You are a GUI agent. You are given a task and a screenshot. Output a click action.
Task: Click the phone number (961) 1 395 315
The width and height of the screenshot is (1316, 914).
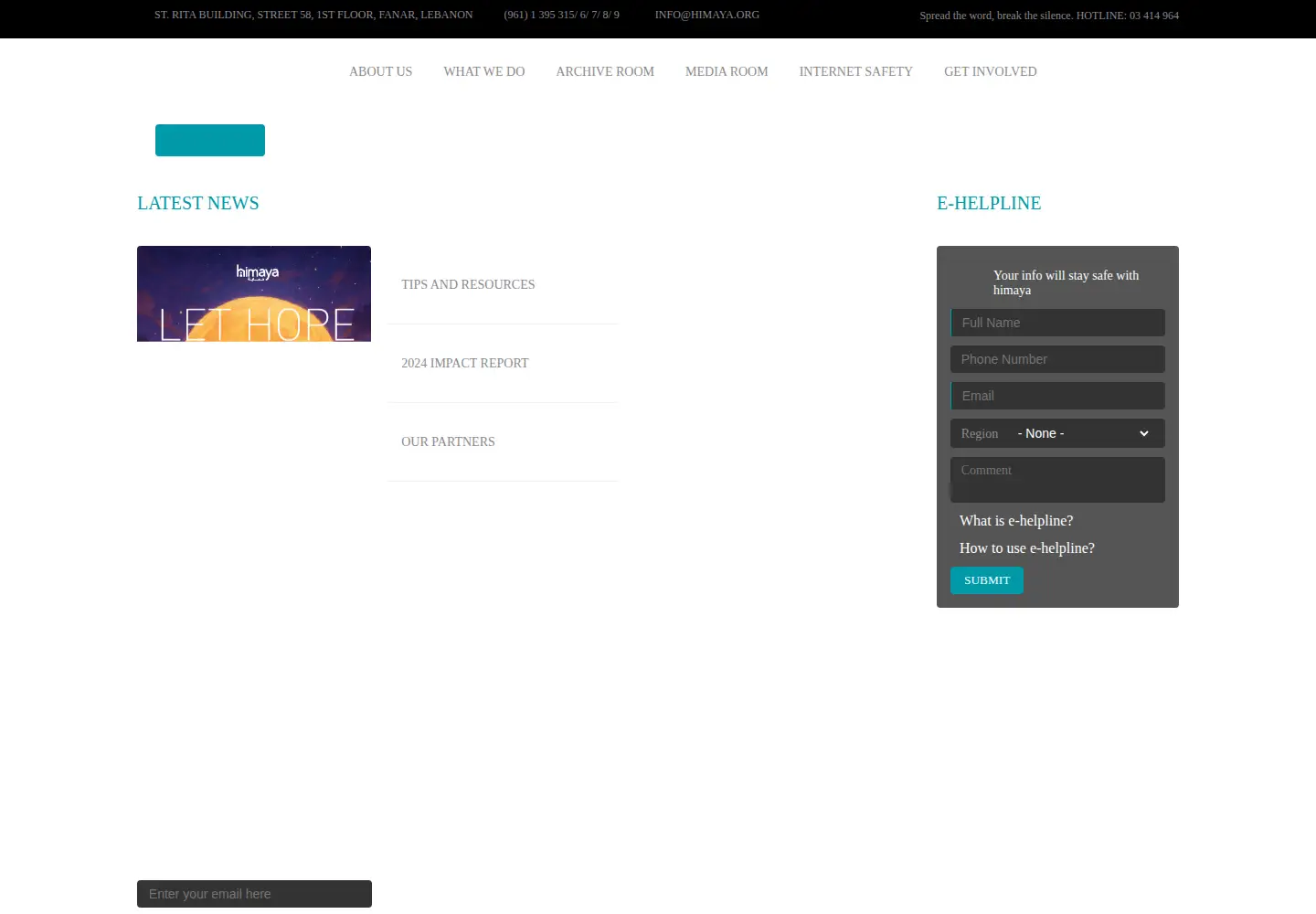561,15
